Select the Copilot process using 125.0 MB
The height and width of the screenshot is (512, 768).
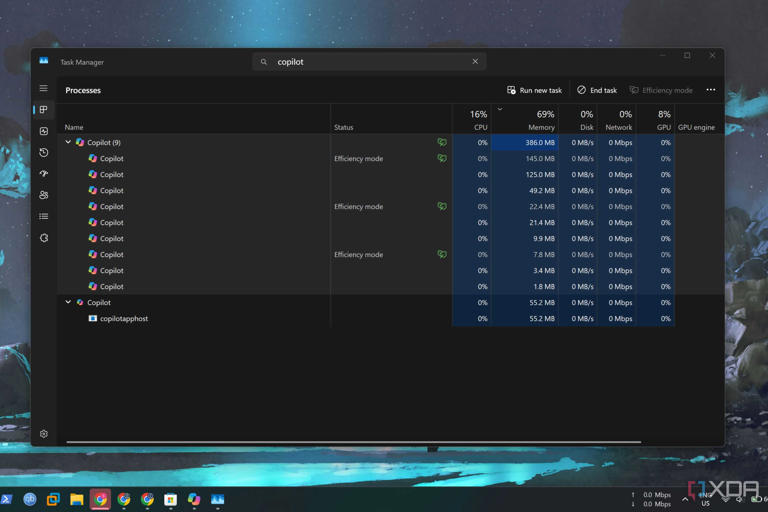pyautogui.click(x=391, y=174)
